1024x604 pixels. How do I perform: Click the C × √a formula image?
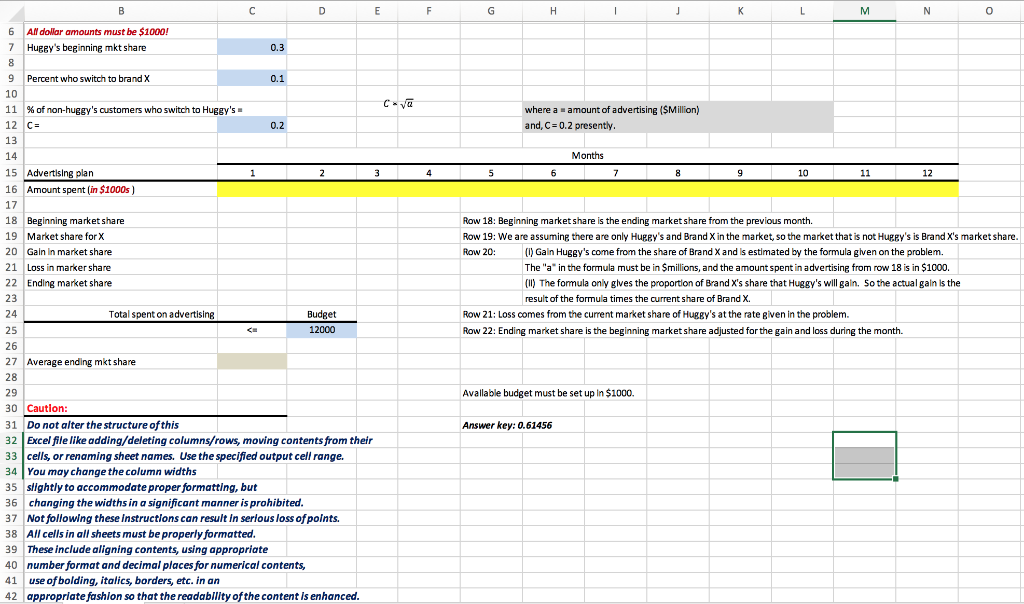point(398,104)
